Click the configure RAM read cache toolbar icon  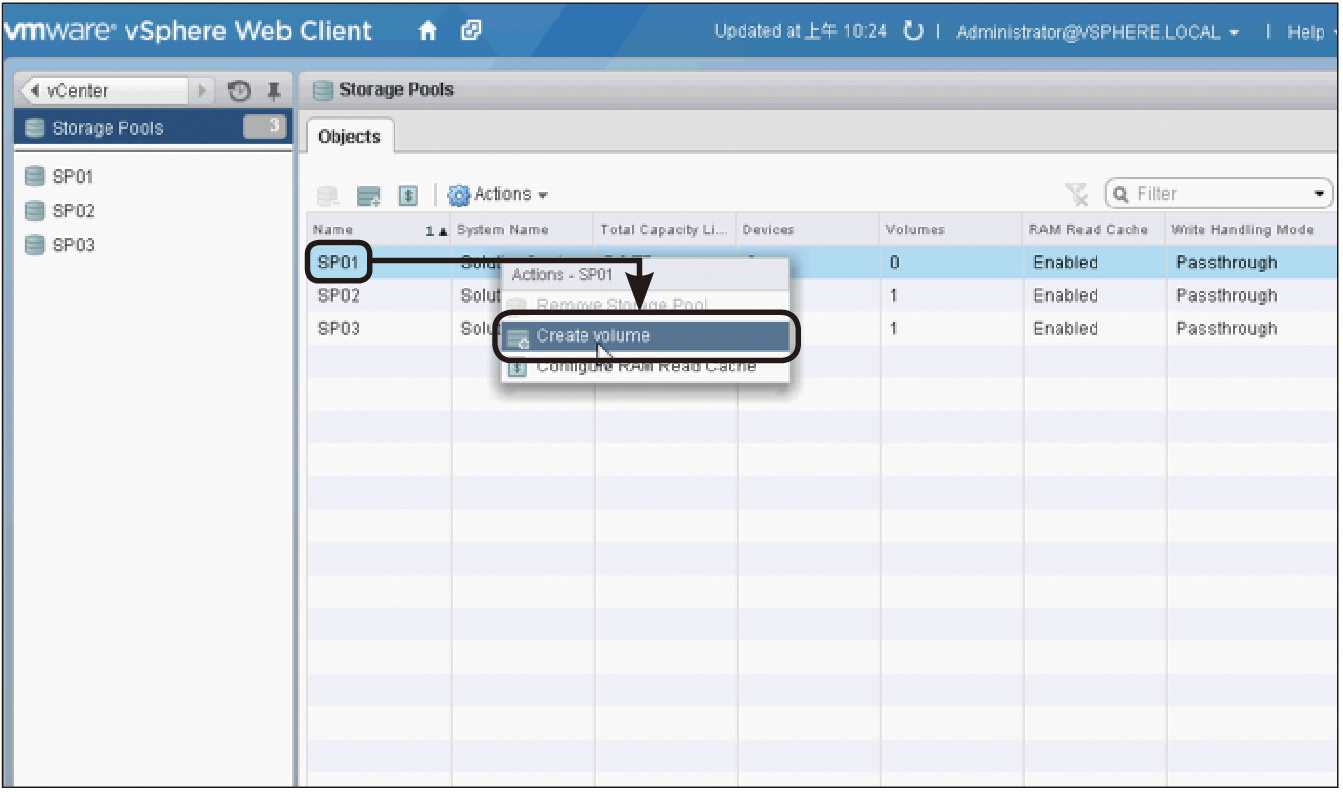[x=408, y=195]
